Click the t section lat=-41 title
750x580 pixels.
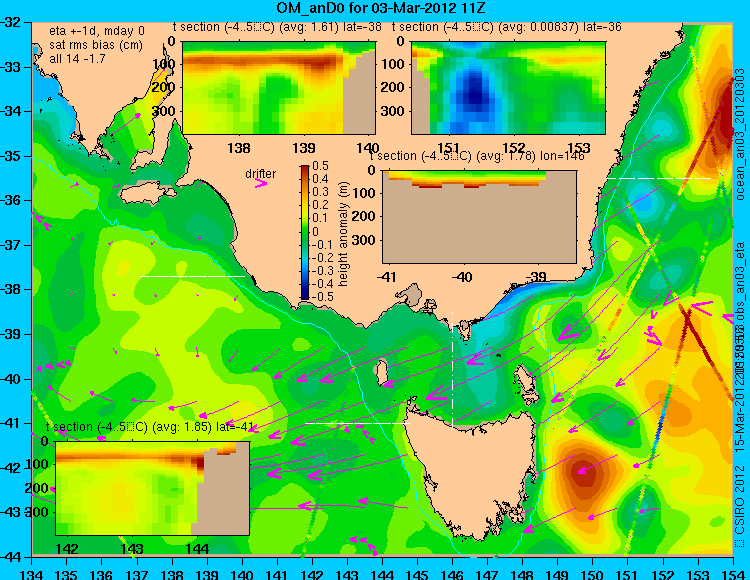pos(150,427)
